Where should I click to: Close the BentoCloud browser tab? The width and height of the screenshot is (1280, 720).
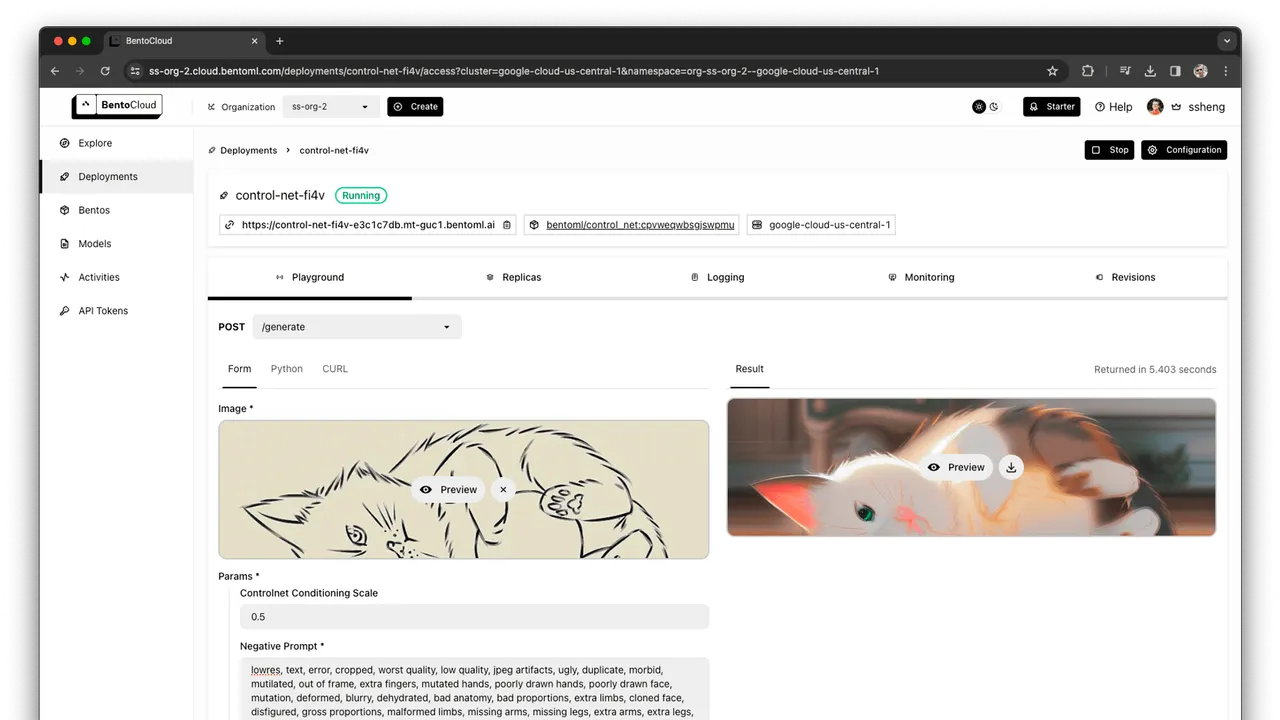click(254, 41)
